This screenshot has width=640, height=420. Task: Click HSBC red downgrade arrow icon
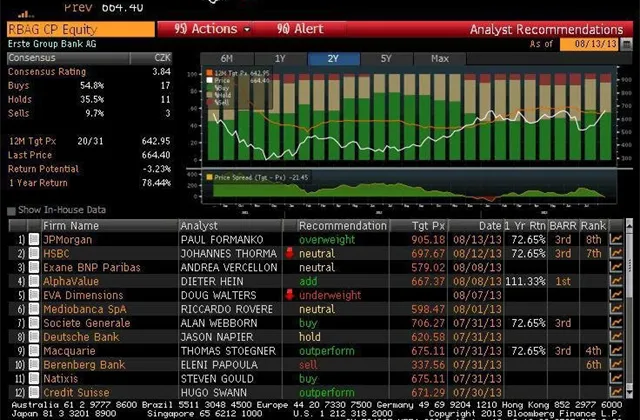(x=289, y=253)
